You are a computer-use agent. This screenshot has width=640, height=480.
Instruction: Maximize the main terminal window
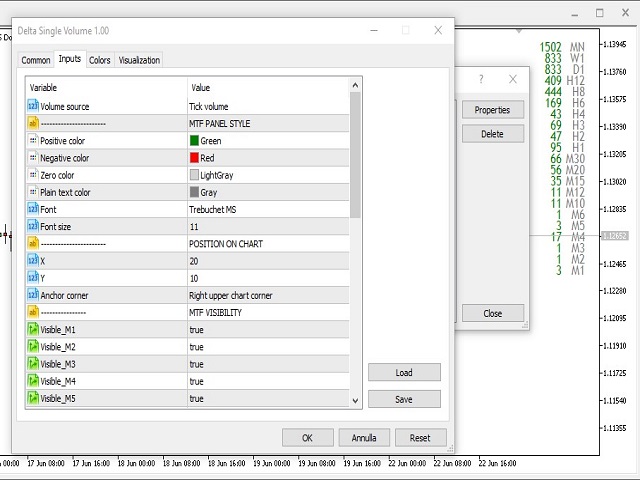coord(600,13)
